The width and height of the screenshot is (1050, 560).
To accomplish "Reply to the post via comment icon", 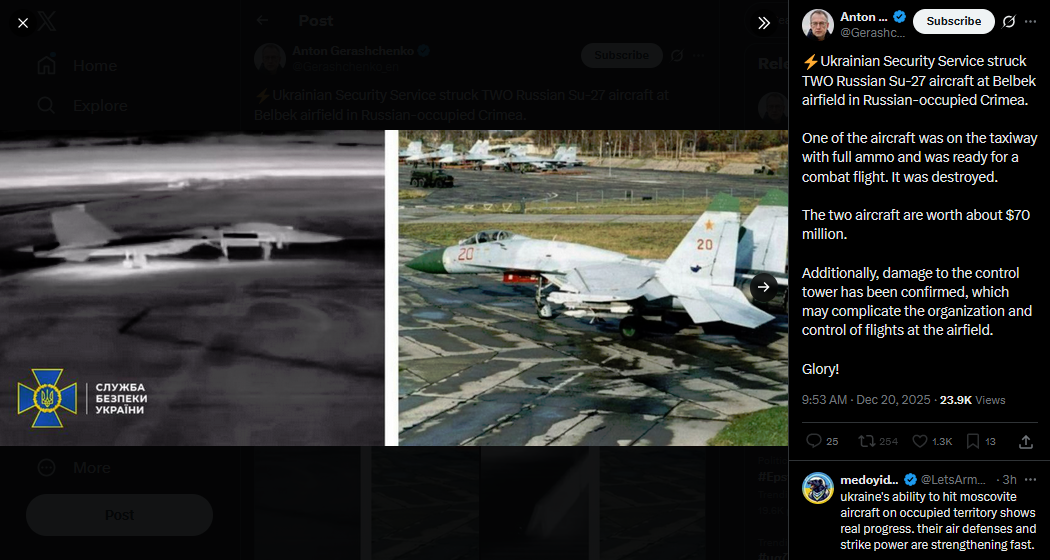I will (x=814, y=441).
